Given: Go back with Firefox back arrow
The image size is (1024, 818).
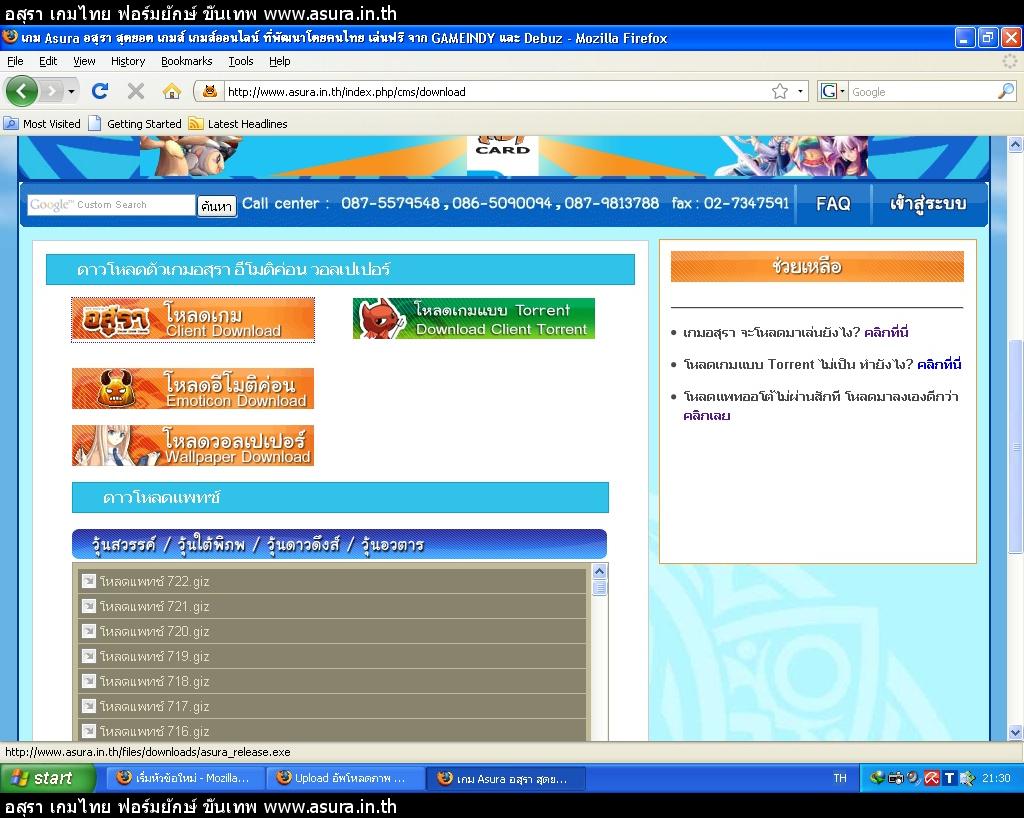Looking at the screenshot, I should pos(22,91).
